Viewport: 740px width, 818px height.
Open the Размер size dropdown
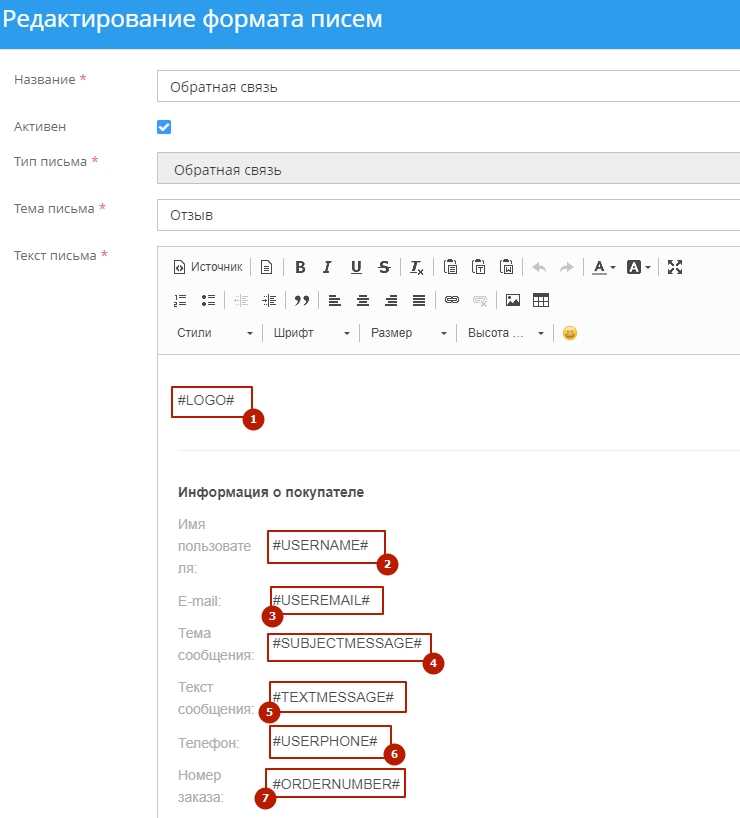click(408, 333)
